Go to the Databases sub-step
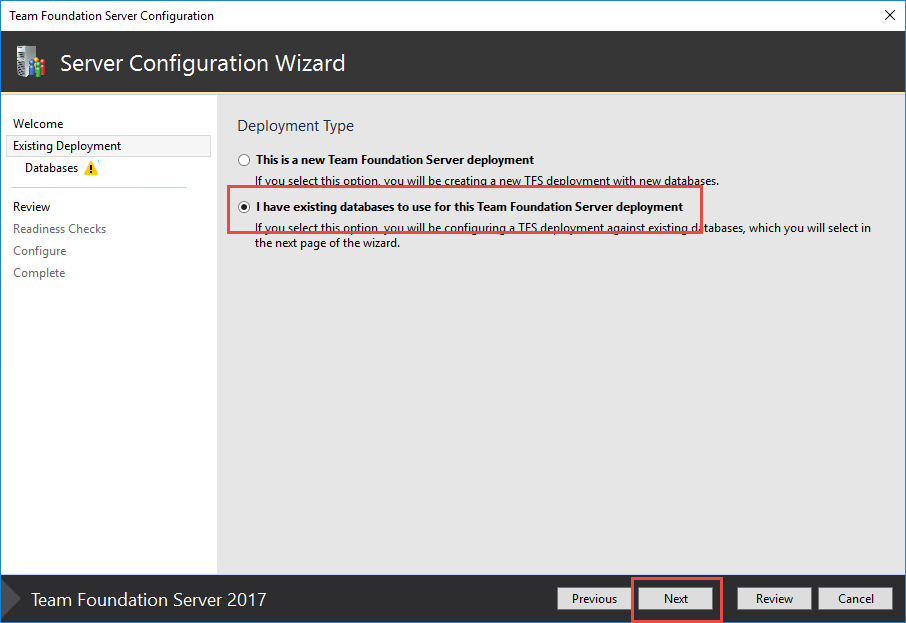 tap(51, 168)
